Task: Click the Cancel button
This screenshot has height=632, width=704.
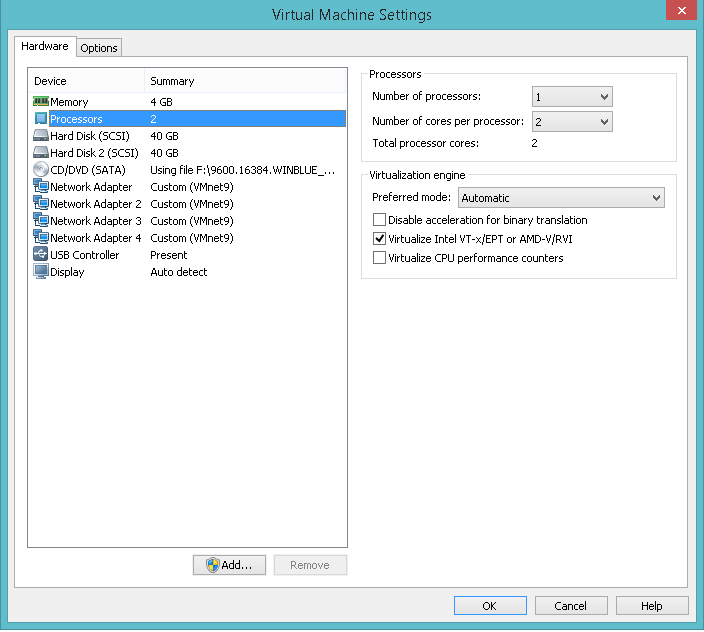Action: pyautogui.click(x=571, y=606)
